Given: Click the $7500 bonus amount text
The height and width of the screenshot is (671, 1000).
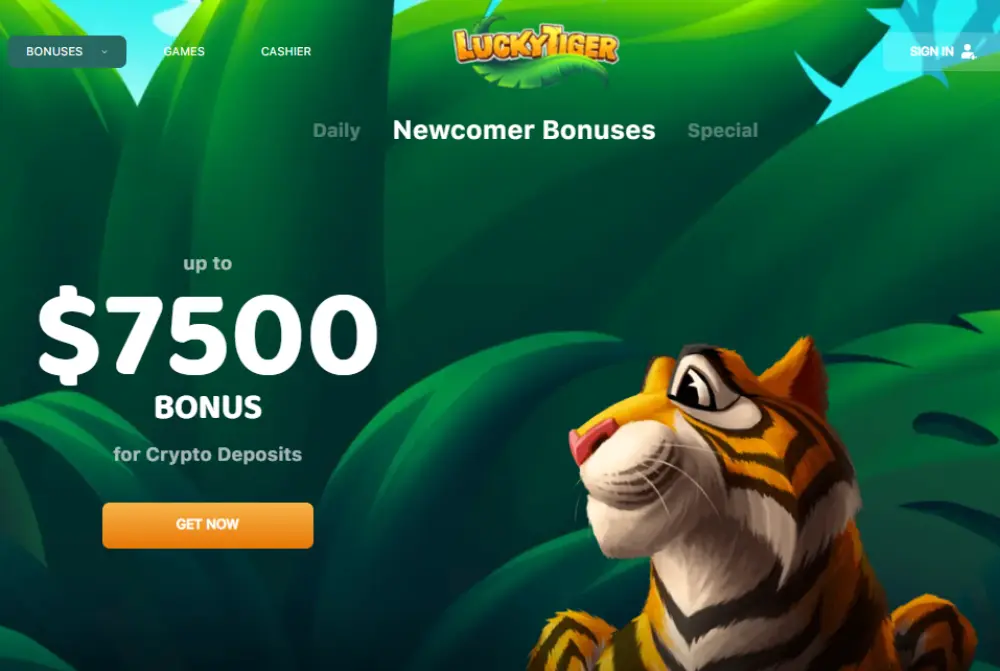Looking at the screenshot, I should click(208, 334).
